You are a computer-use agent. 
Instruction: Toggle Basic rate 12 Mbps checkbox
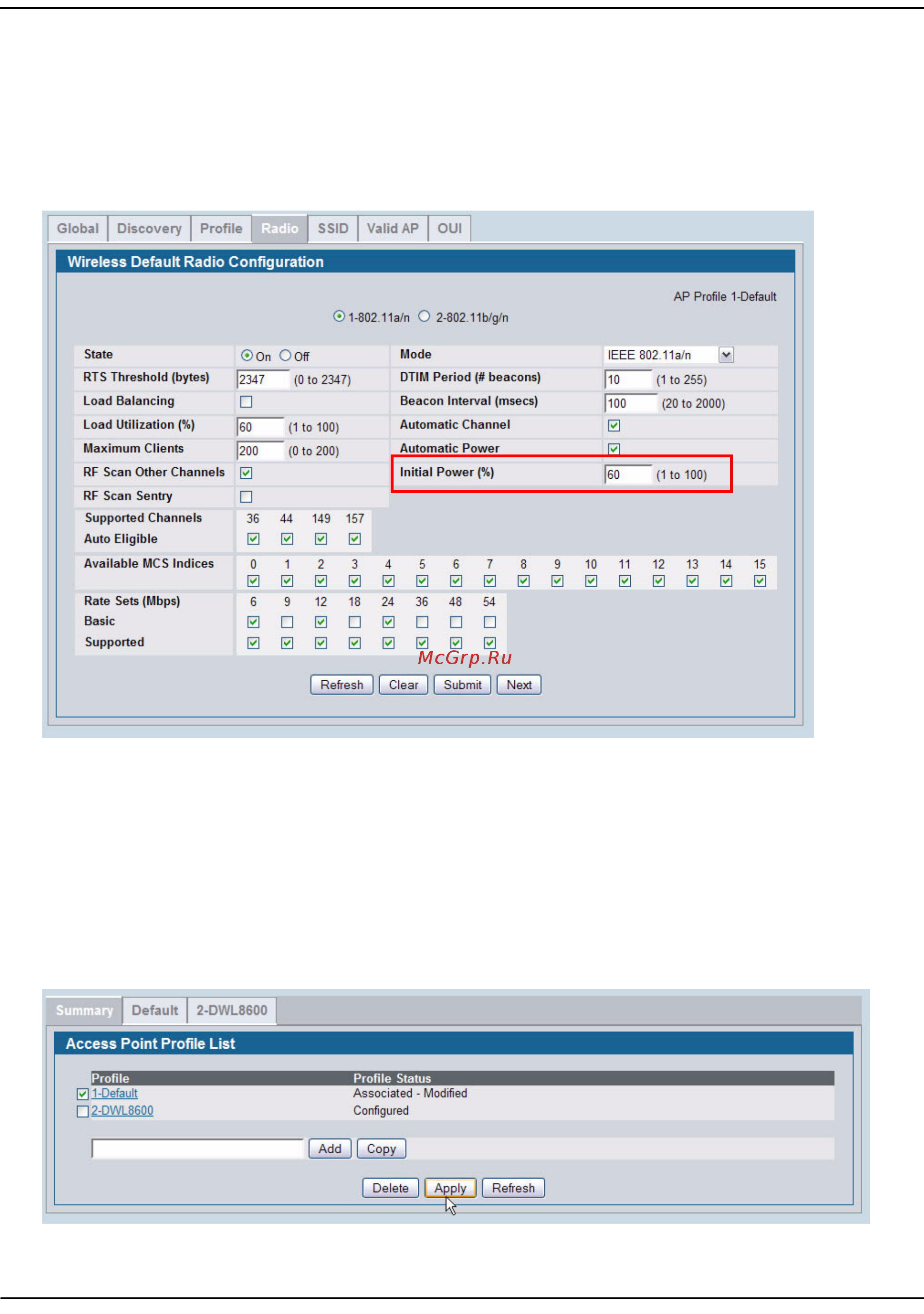(320, 621)
